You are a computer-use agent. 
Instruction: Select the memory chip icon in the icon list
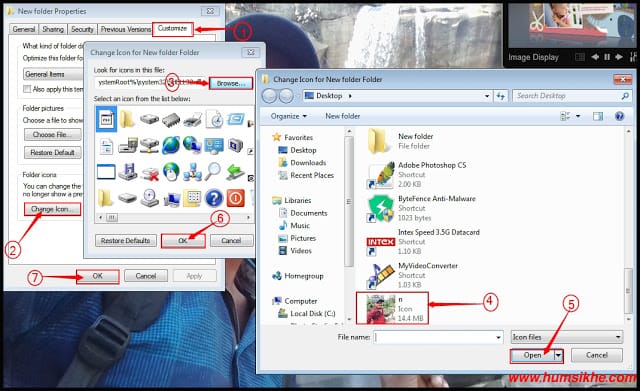[171, 120]
